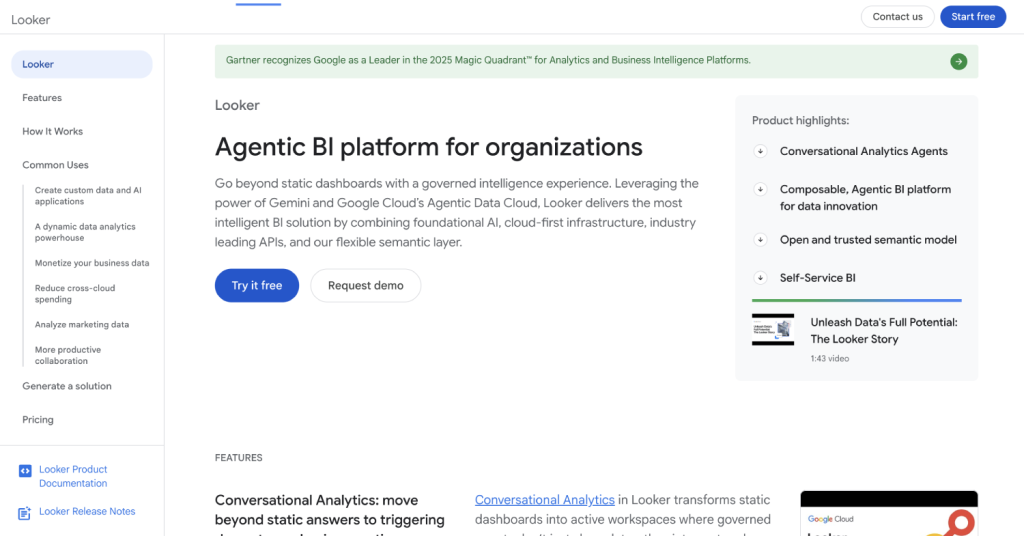Expand Open and trusted semantic model arrow

point(760,240)
